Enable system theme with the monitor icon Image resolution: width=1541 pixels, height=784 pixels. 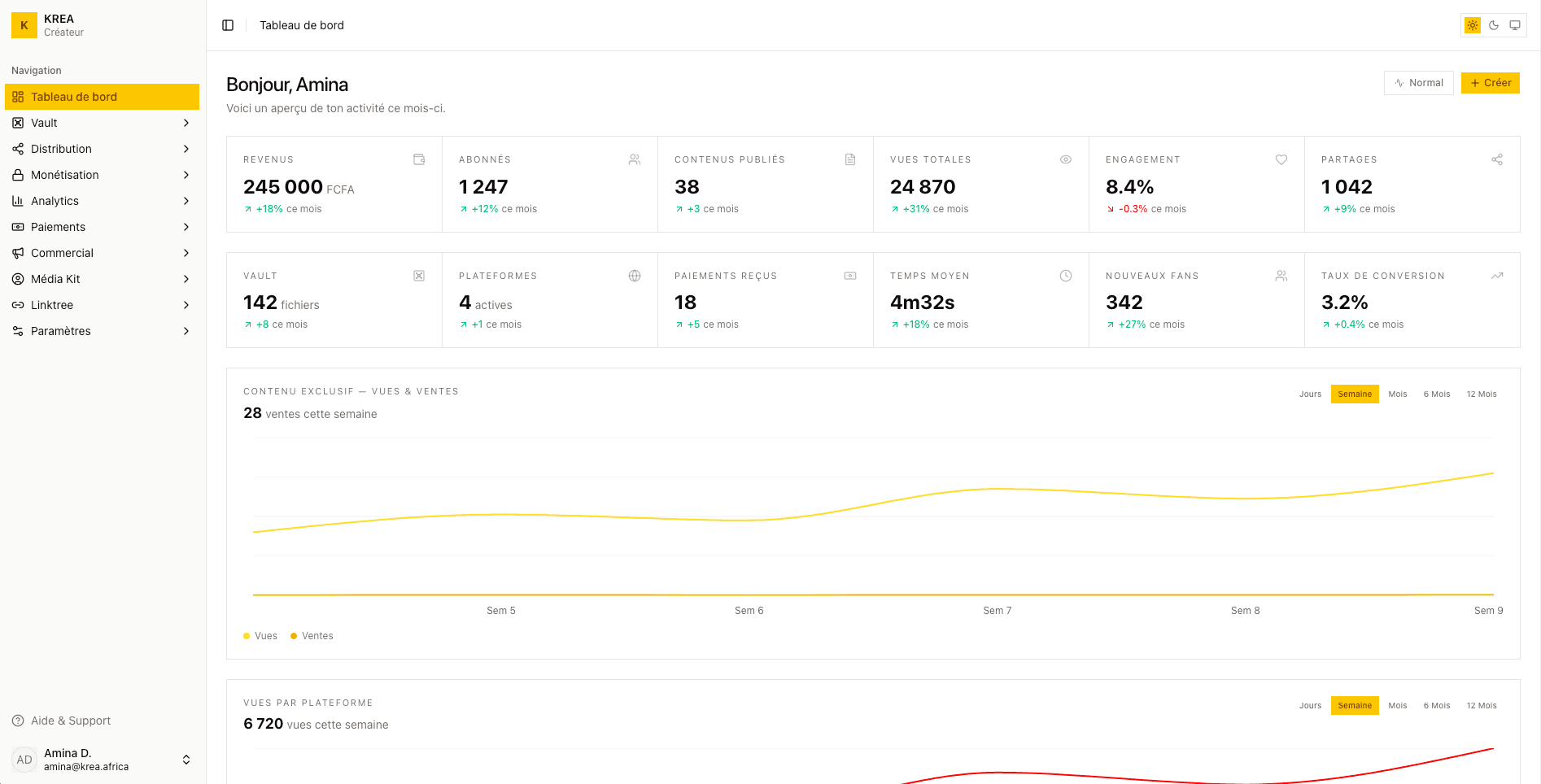[x=1514, y=25]
